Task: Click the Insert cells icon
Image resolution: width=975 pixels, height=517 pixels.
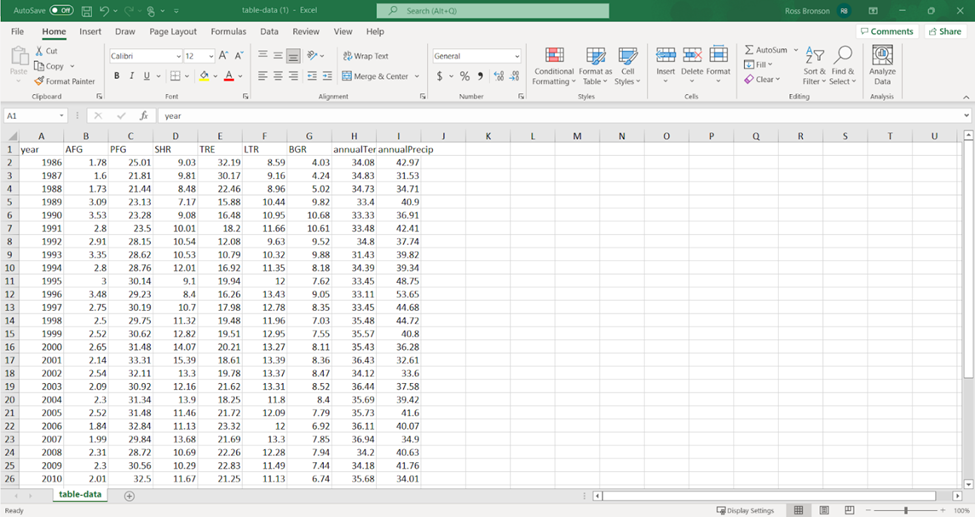Action: coord(665,56)
